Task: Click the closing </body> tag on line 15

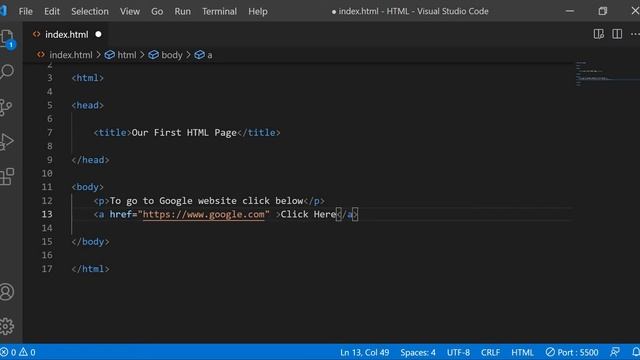Action: 90,242
